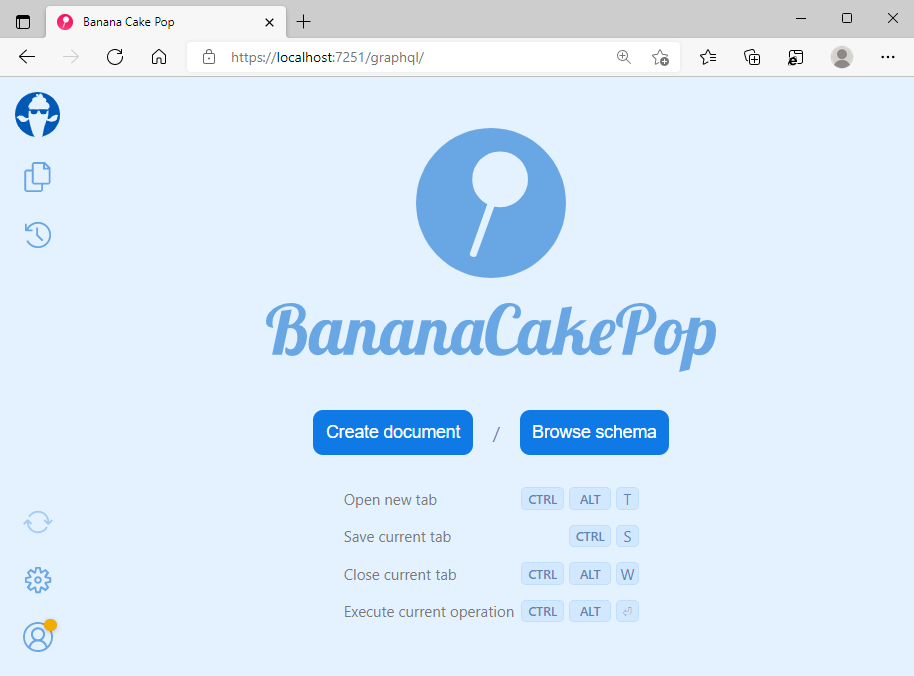The width and height of the screenshot is (914, 676).
Task: Click the ChilliCream logo icon in sidebar
Action: (37, 115)
